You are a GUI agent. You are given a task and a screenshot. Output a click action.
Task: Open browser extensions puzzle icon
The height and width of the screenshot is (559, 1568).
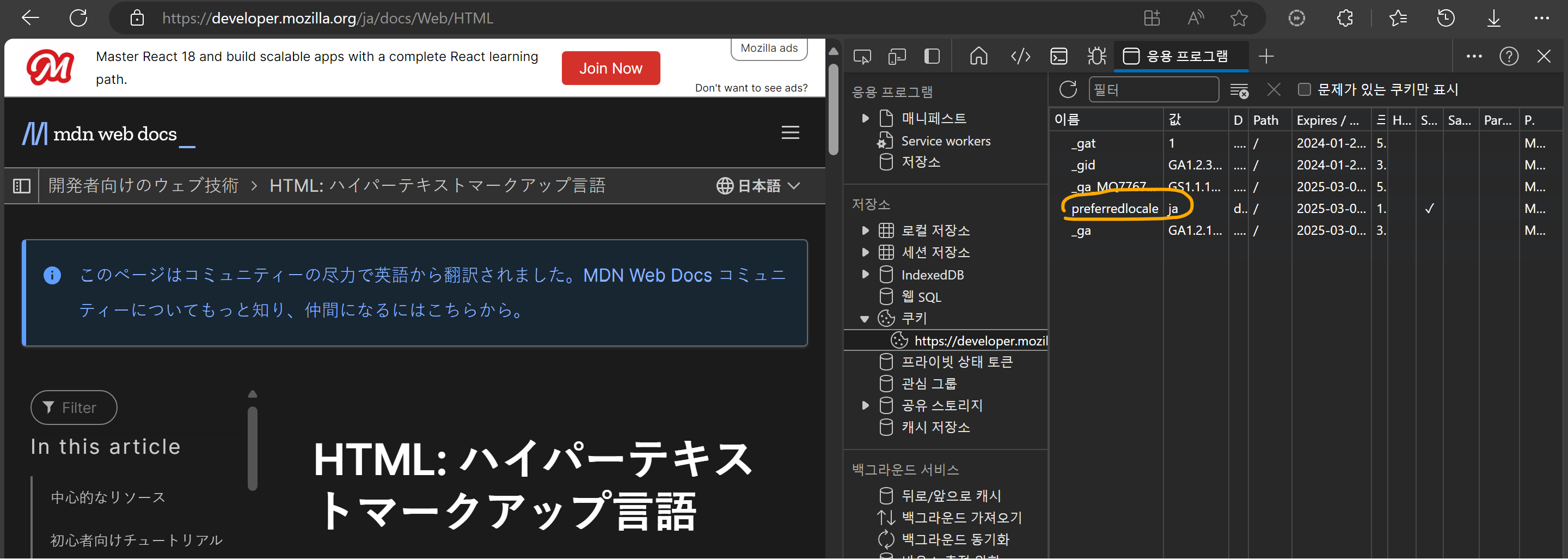coord(1345,19)
